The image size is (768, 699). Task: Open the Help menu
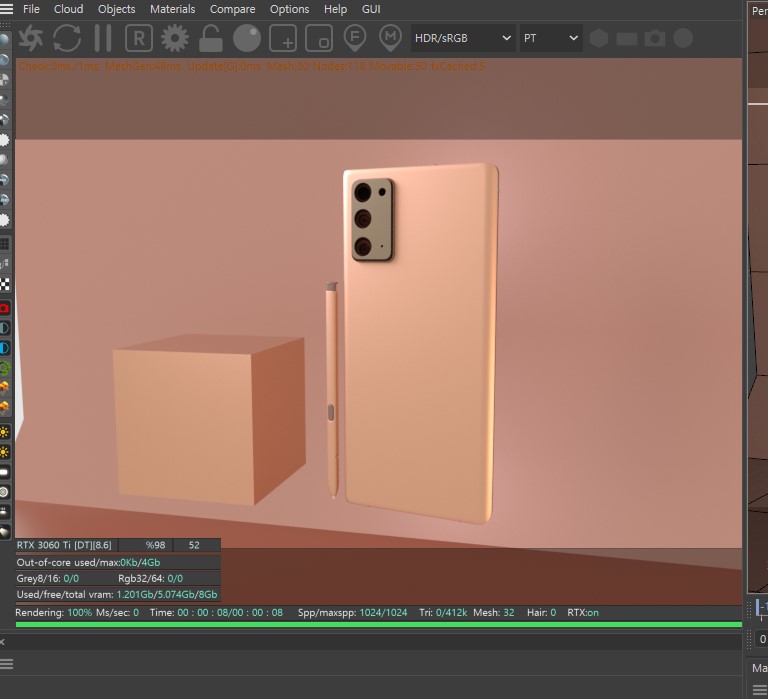336,9
